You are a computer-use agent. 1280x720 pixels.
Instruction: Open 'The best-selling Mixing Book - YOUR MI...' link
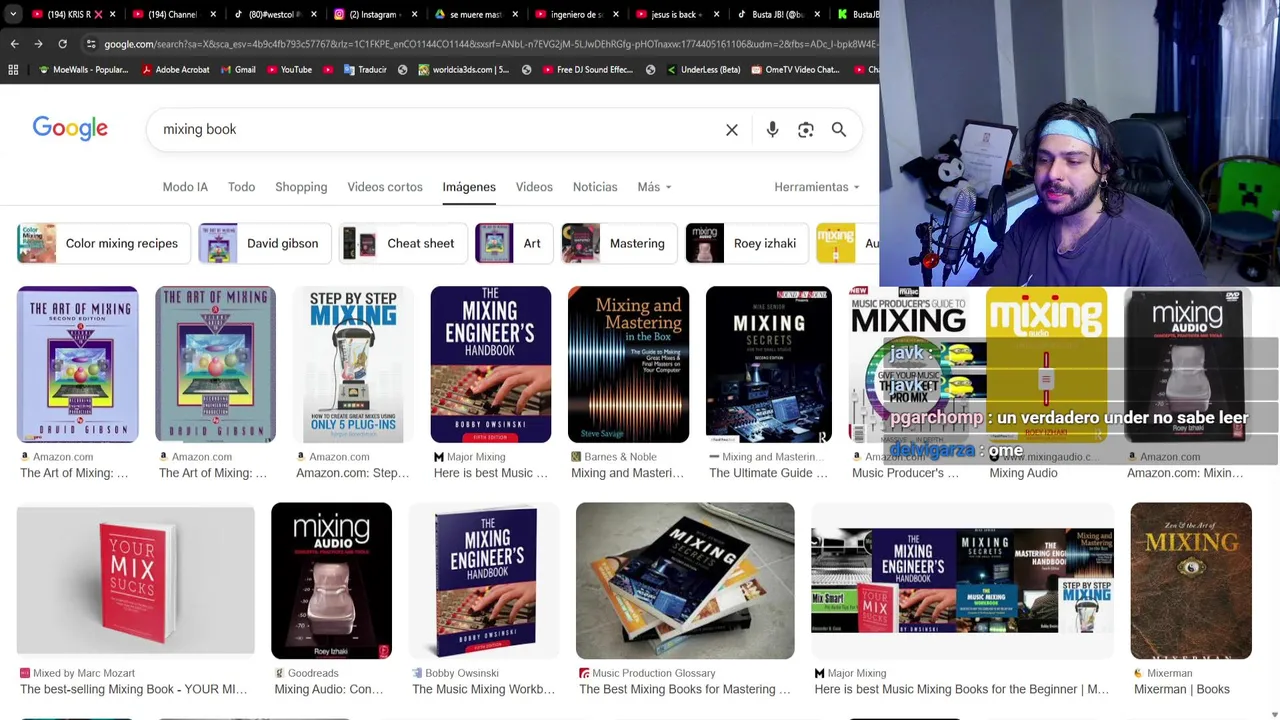(133, 689)
